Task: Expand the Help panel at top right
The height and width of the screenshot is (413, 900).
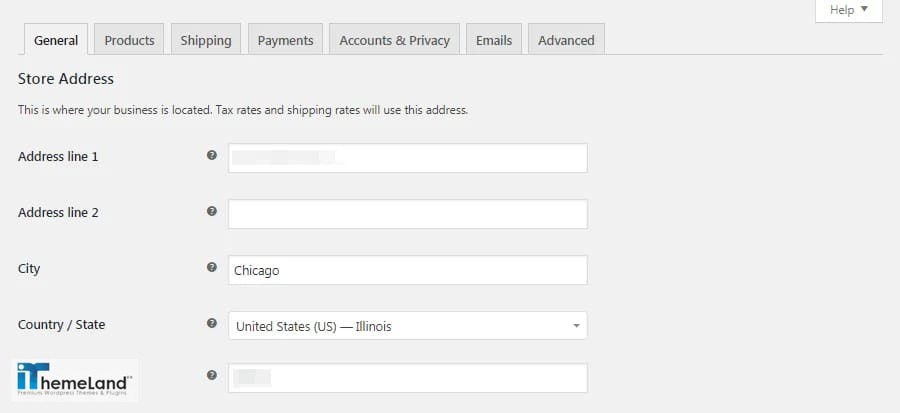Action: pyautogui.click(x=848, y=10)
